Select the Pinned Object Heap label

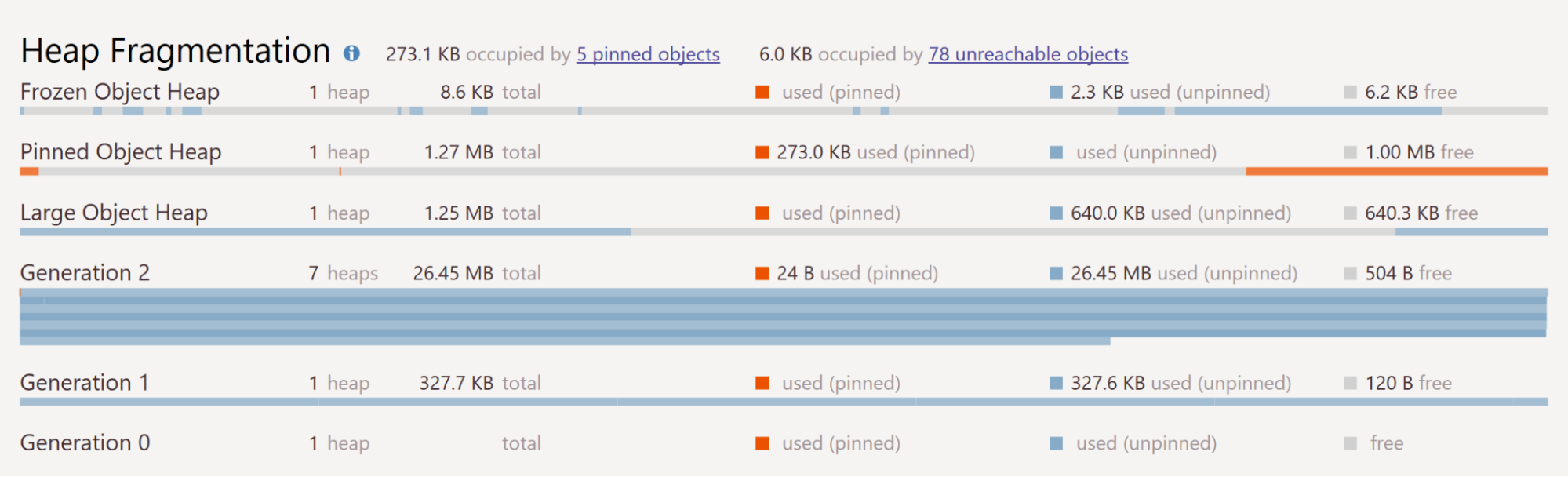[x=121, y=152]
